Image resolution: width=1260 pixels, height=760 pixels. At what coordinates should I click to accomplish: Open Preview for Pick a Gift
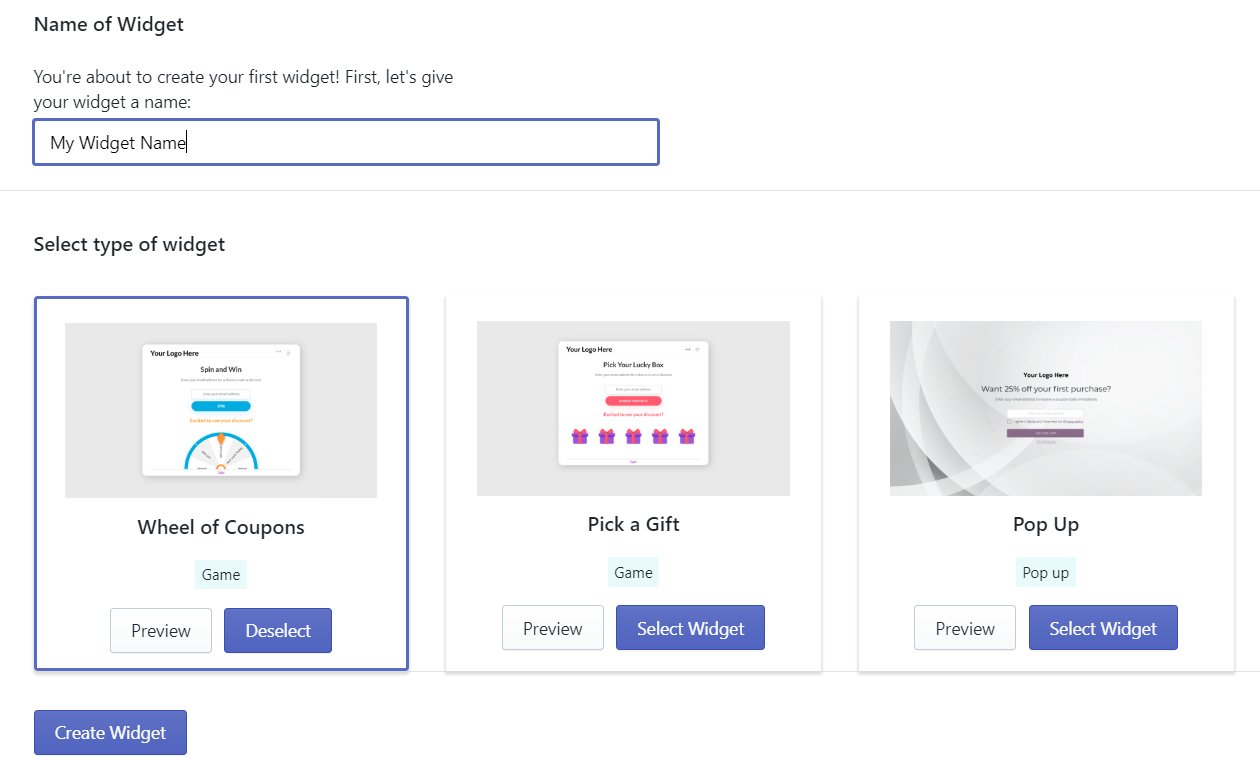coord(553,628)
